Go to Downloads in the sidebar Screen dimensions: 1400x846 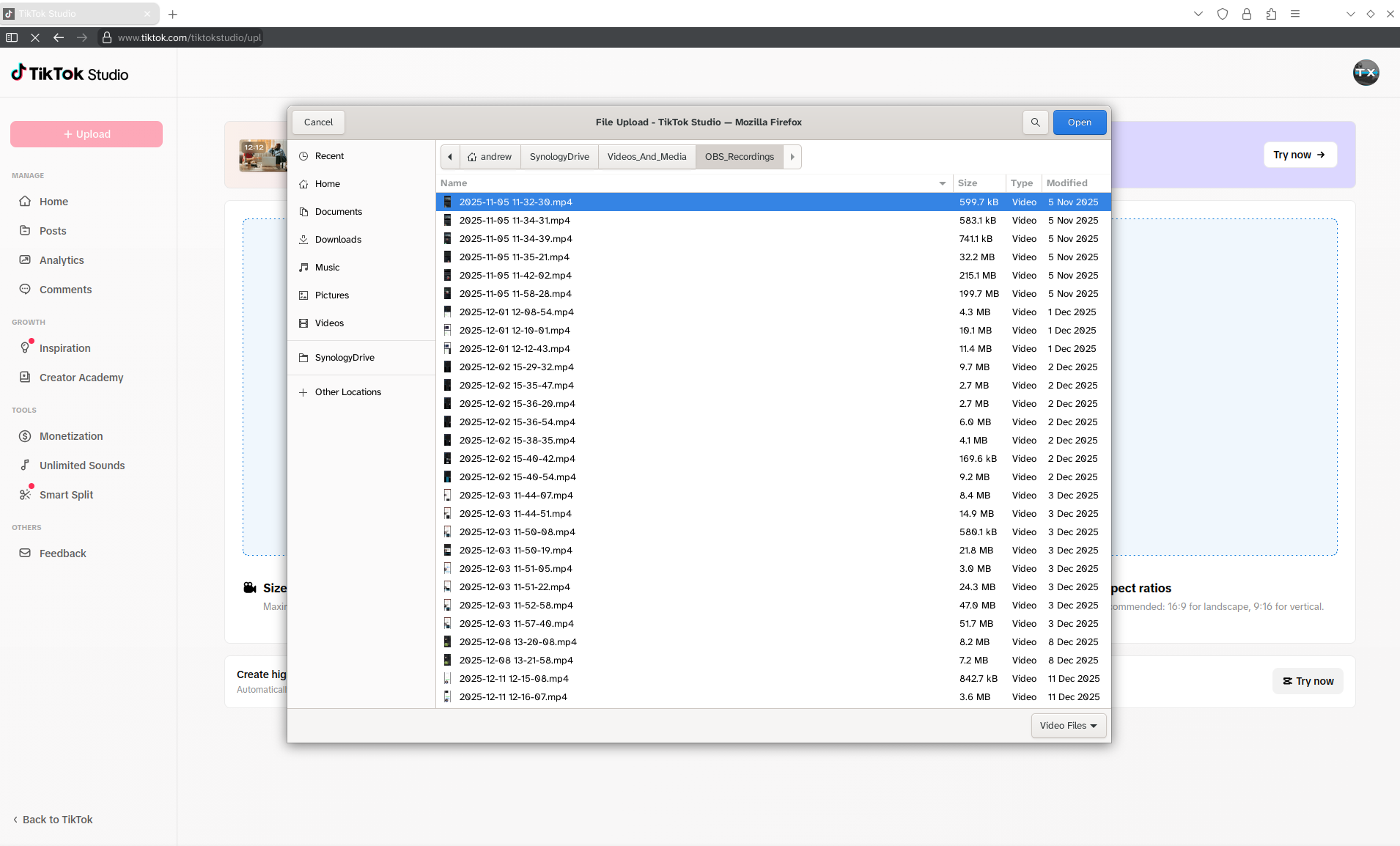coord(338,240)
